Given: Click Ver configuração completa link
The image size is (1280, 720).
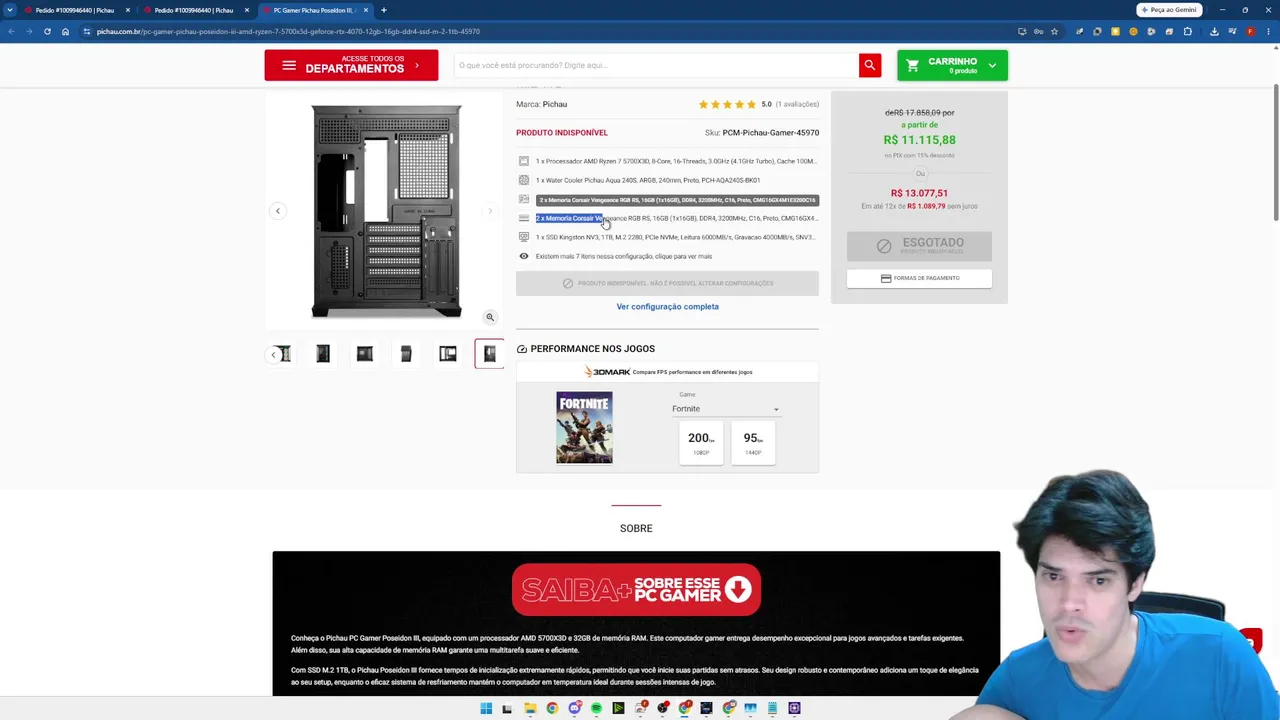Looking at the screenshot, I should tap(667, 307).
